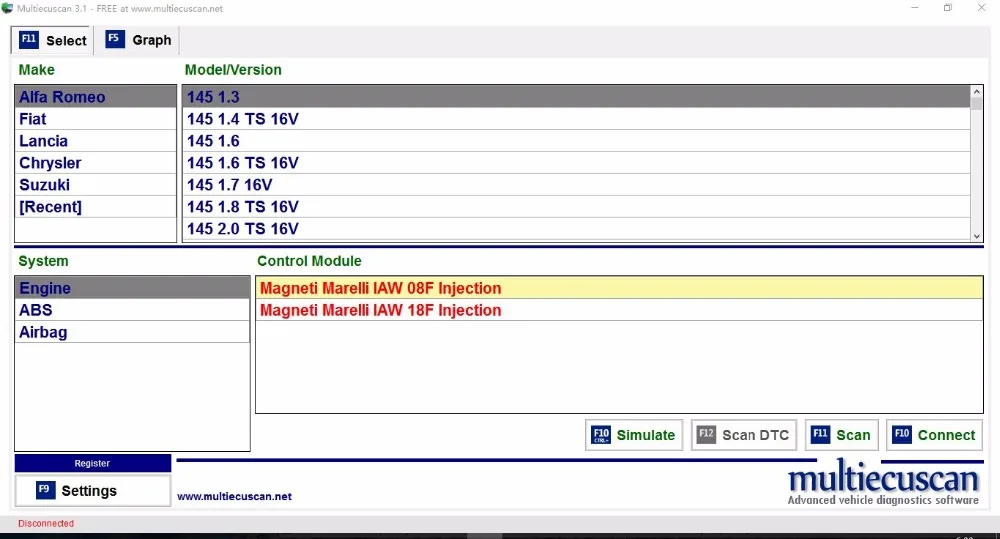Select Alfa Romeo make

(x=96, y=97)
